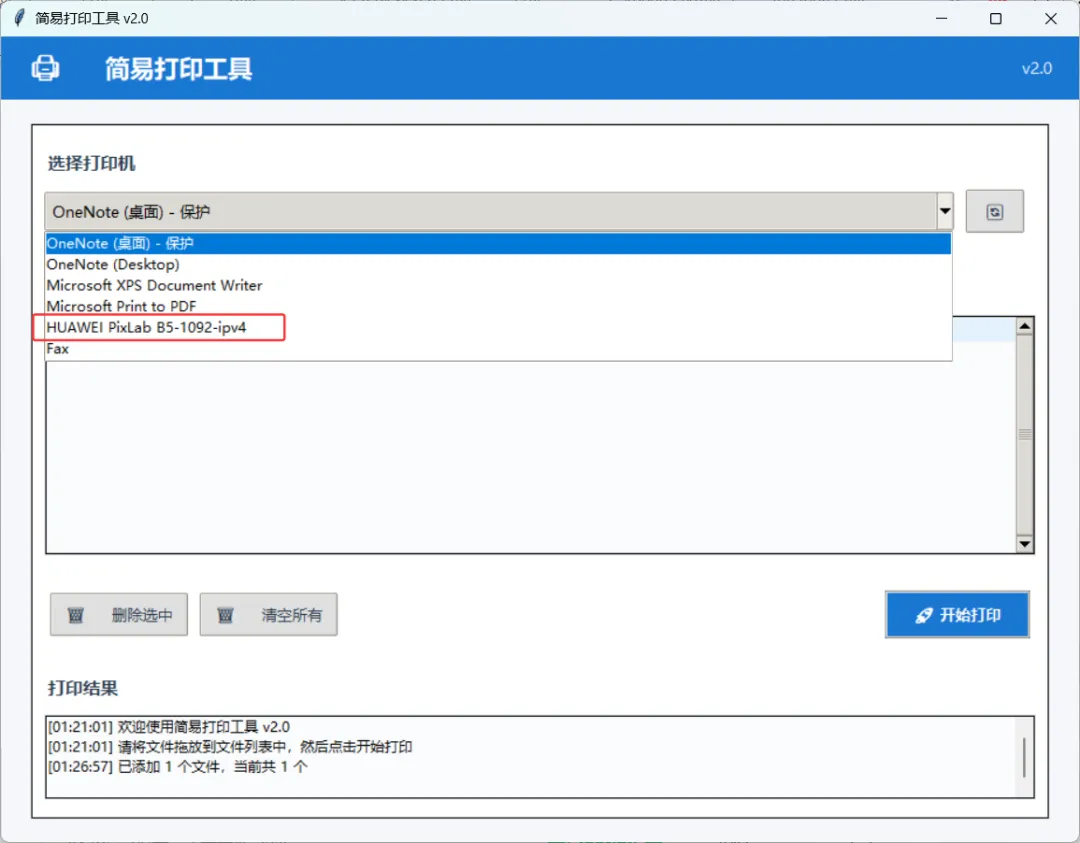Screen dimensions: 1080x843
Task: Click the print result log scrollbar
Action: click(1024, 757)
